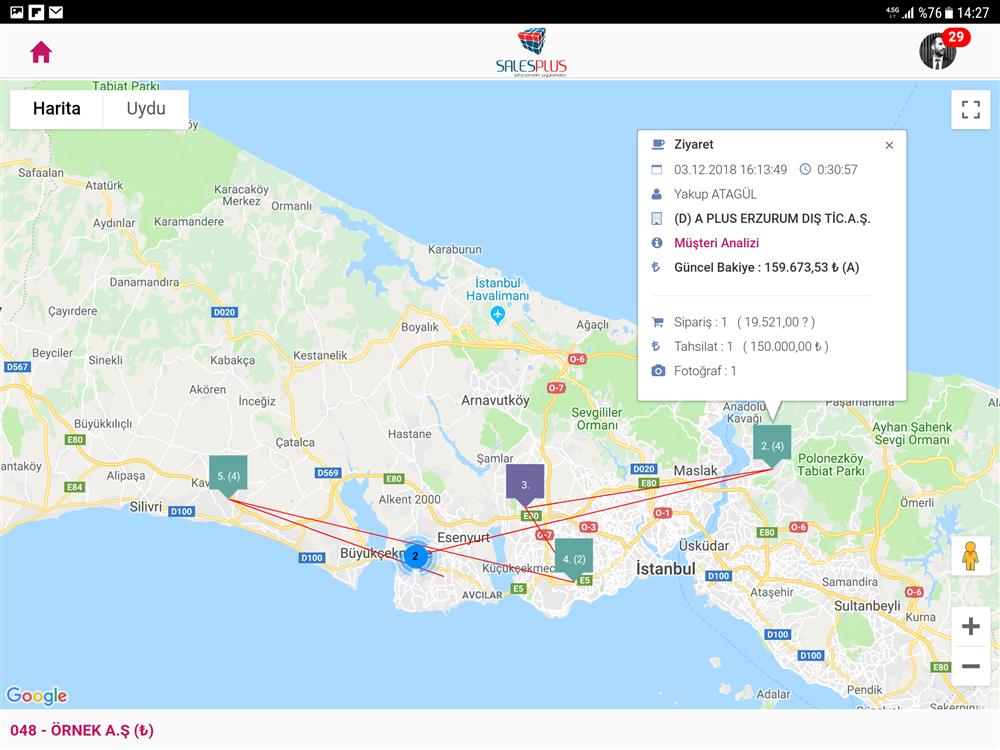Click the lira icon beside Tahsilat
The height and width of the screenshot is (750, 1000).
click(x=656, y=346)
